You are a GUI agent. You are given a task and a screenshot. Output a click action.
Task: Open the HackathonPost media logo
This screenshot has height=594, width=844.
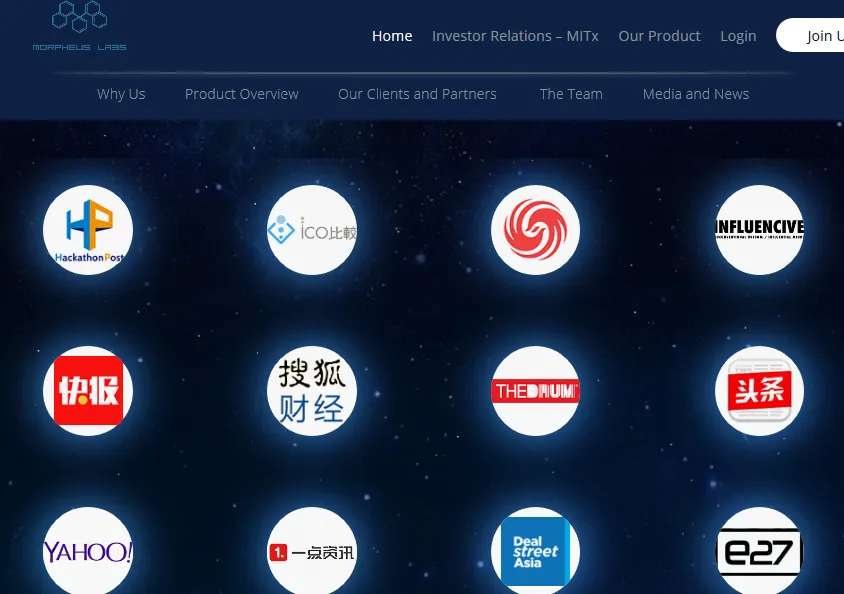pos(88,230)
